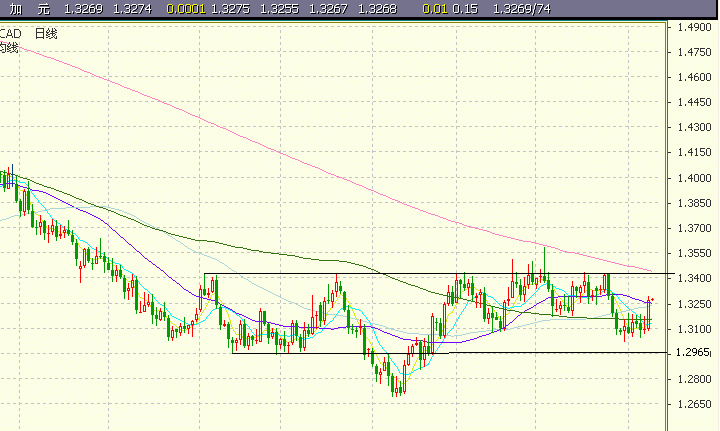This screenshot has width=720, height=431.
Task: Select the 1.4450 price axis label
Action: pos(694,102)
